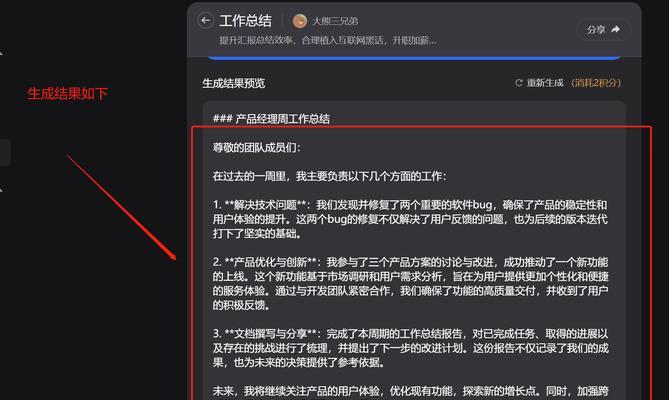Click the line 在过去的一周里，我主要负责以下几个方面的工作
Viewport: 669px width, 400px height.
tap(329, 176)
